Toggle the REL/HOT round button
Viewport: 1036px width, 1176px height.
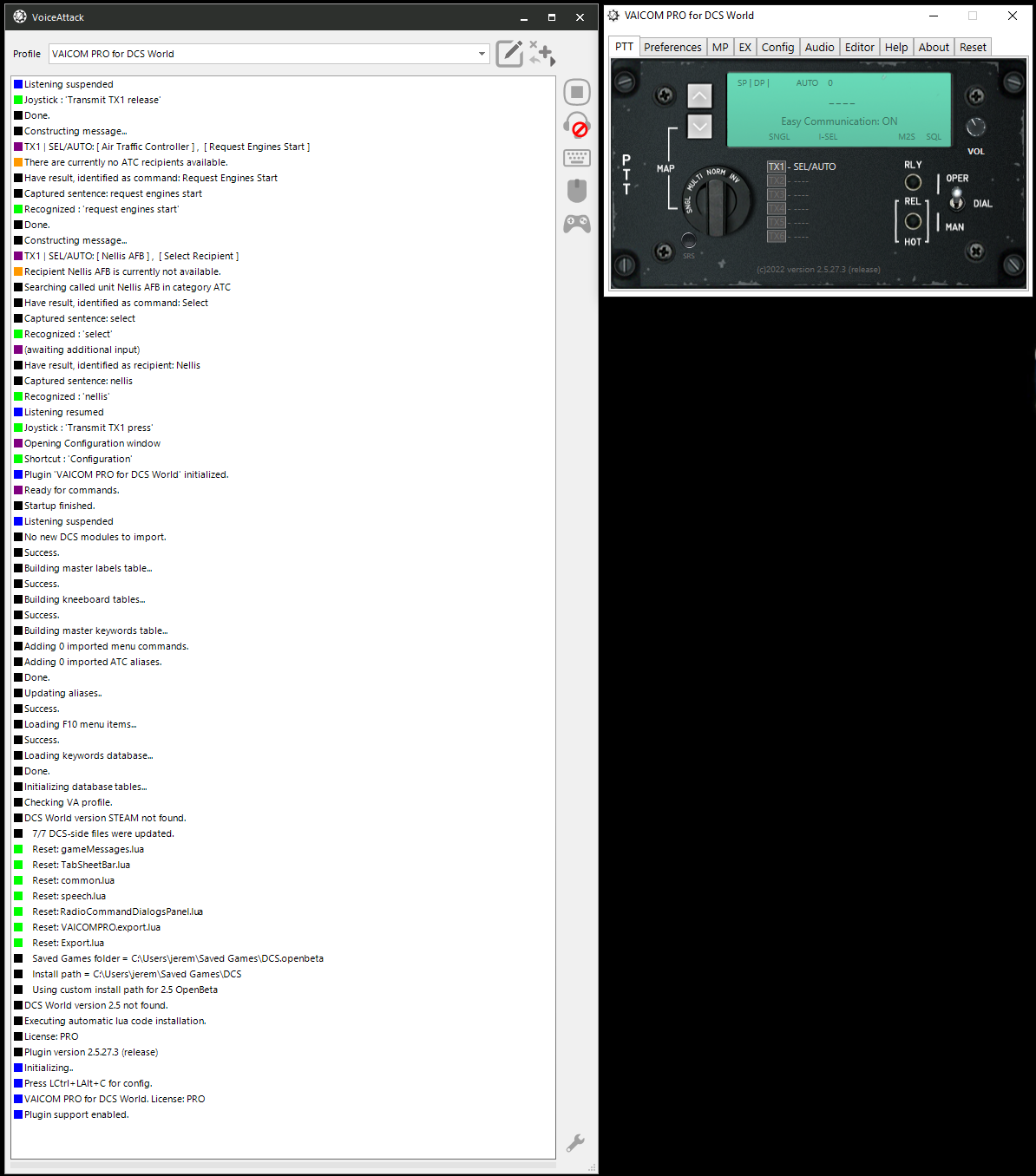click(x=913, y=221)
